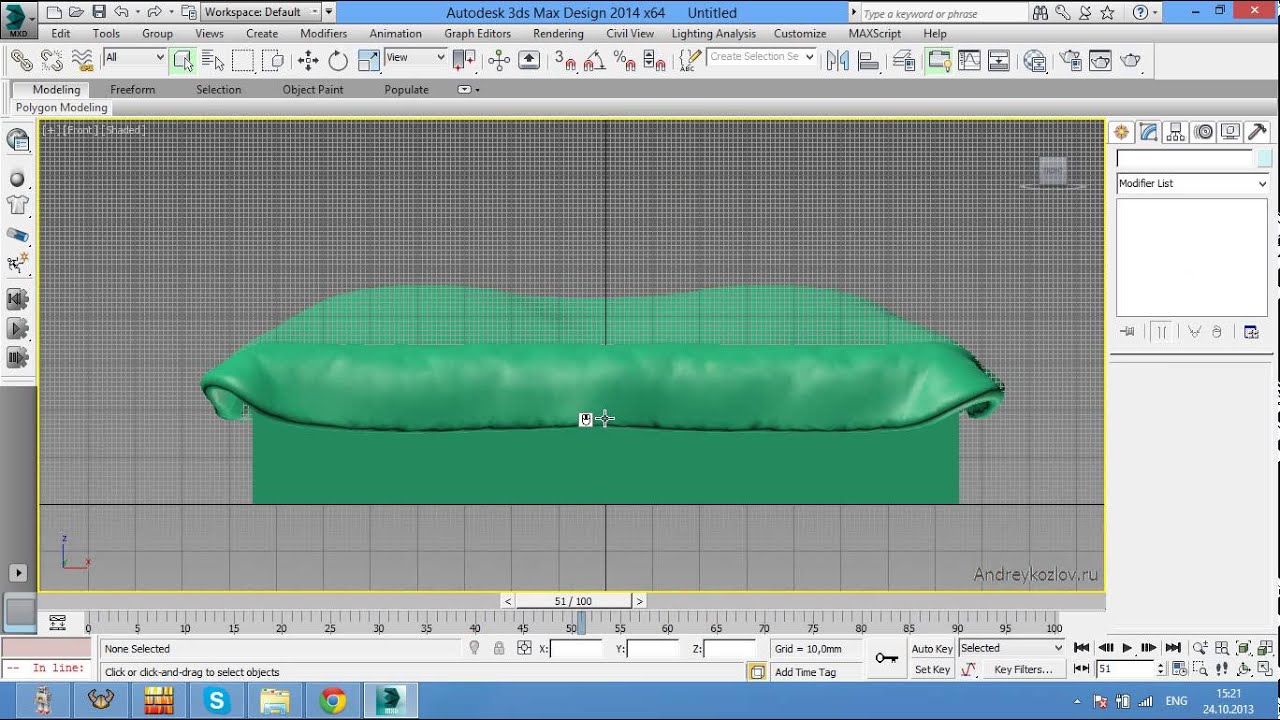Click the Go to End playback button

pyautogui.click(x=1173, y=648)
